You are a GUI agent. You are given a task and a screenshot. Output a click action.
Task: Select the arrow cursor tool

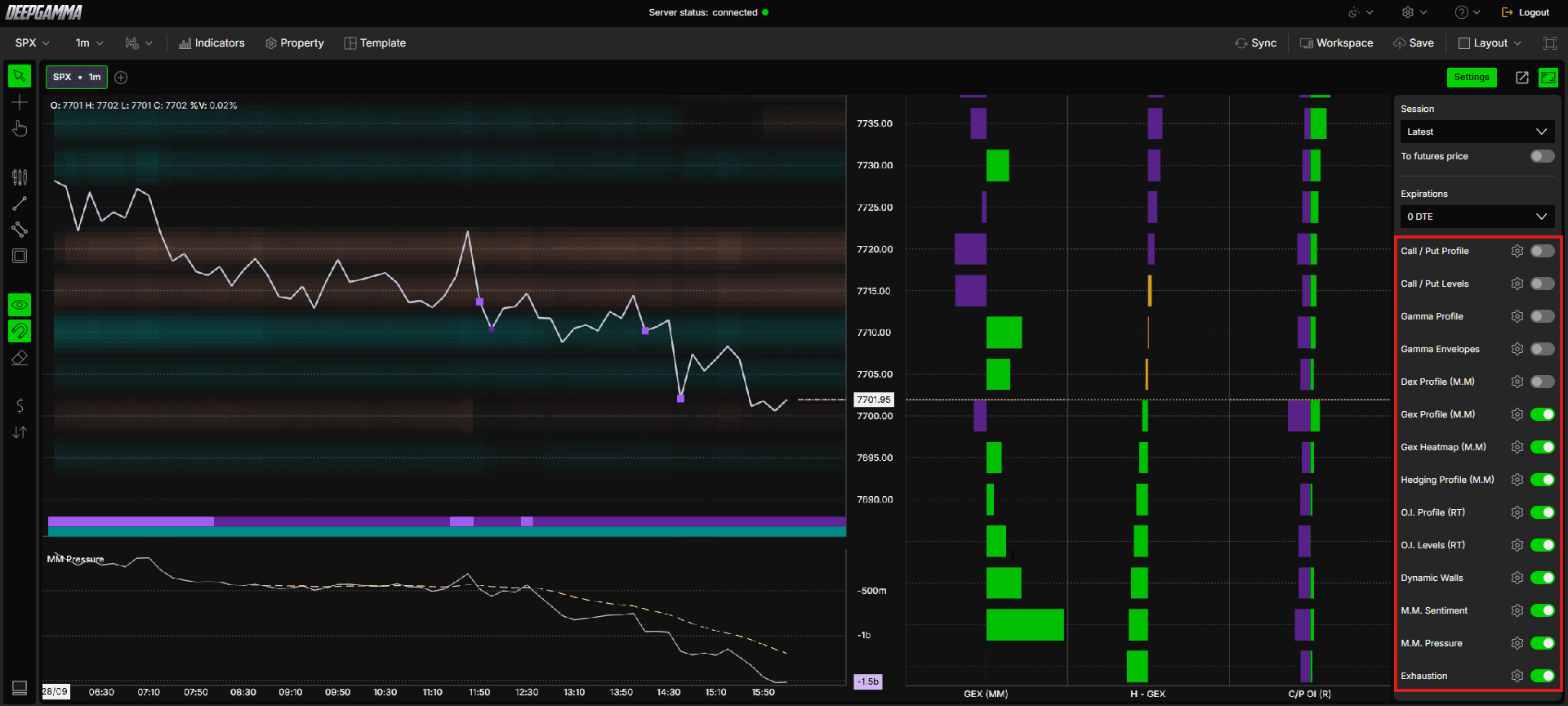coord(20,76)
